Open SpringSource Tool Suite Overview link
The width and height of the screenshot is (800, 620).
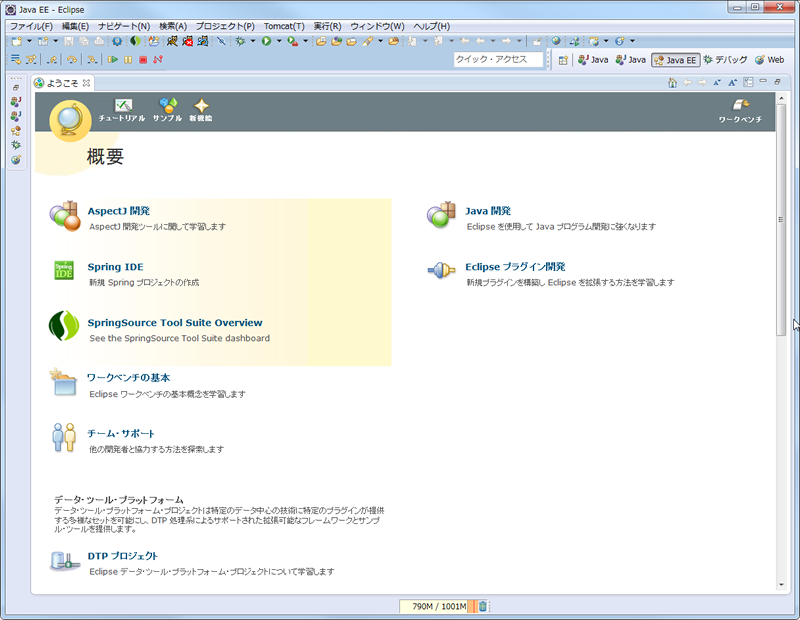[175, 323]
